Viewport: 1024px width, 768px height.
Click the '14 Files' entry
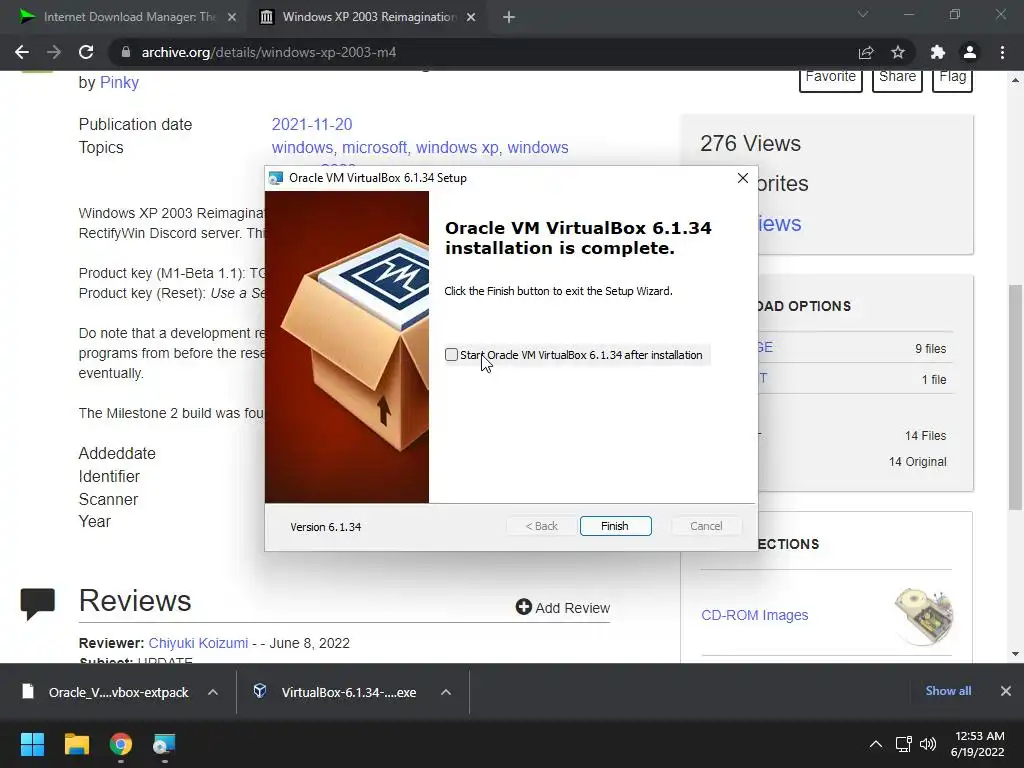[925, 436]
